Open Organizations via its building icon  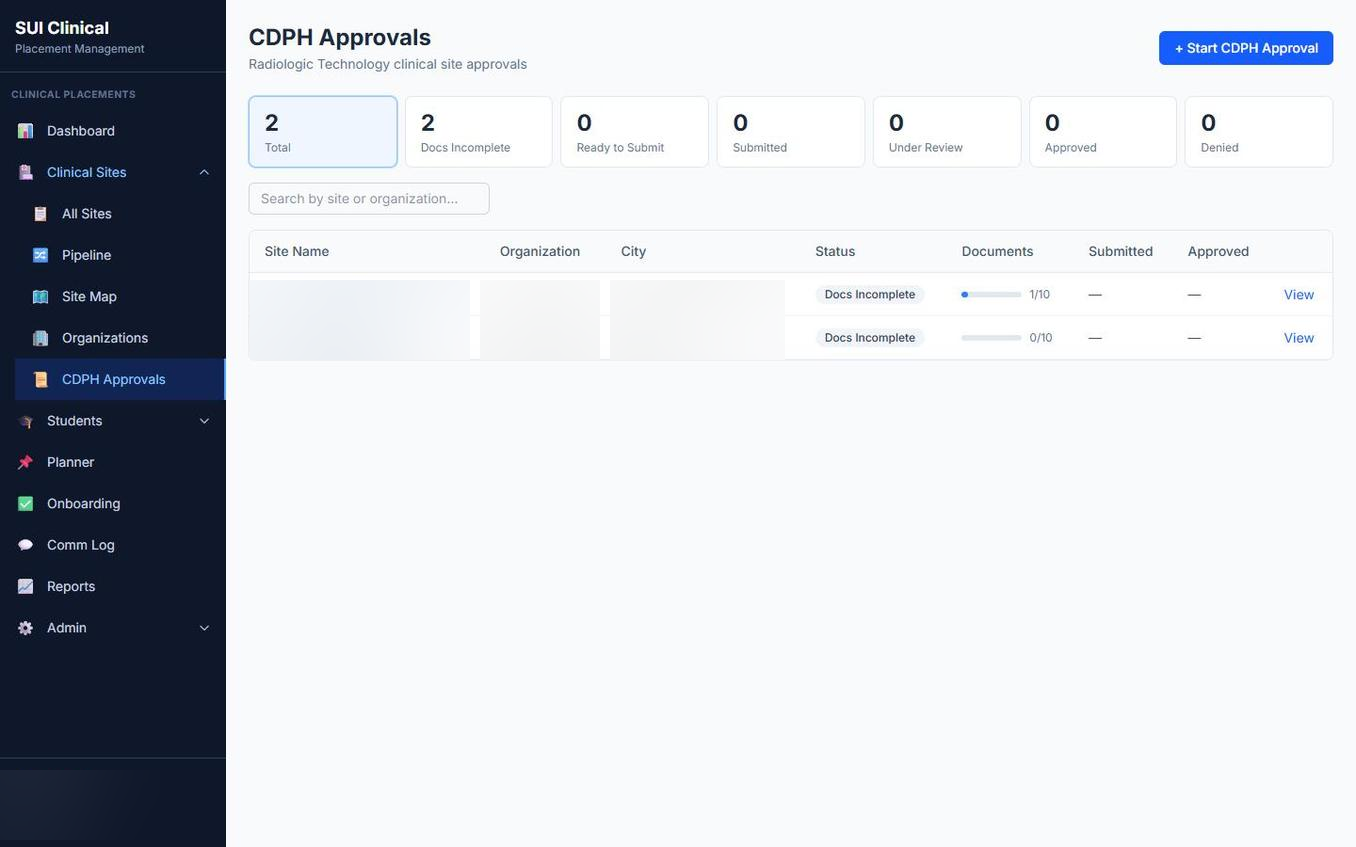(x=39, y=338)
